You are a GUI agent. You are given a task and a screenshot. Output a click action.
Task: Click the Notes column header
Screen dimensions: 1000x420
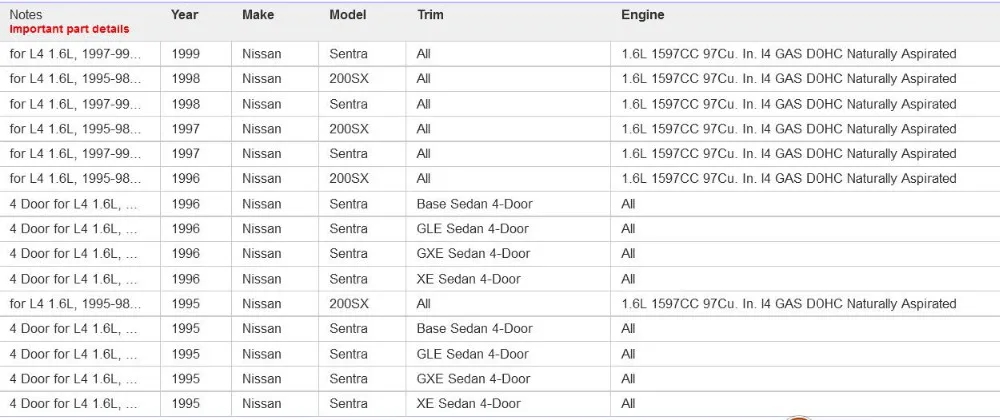tap(27, 14)
